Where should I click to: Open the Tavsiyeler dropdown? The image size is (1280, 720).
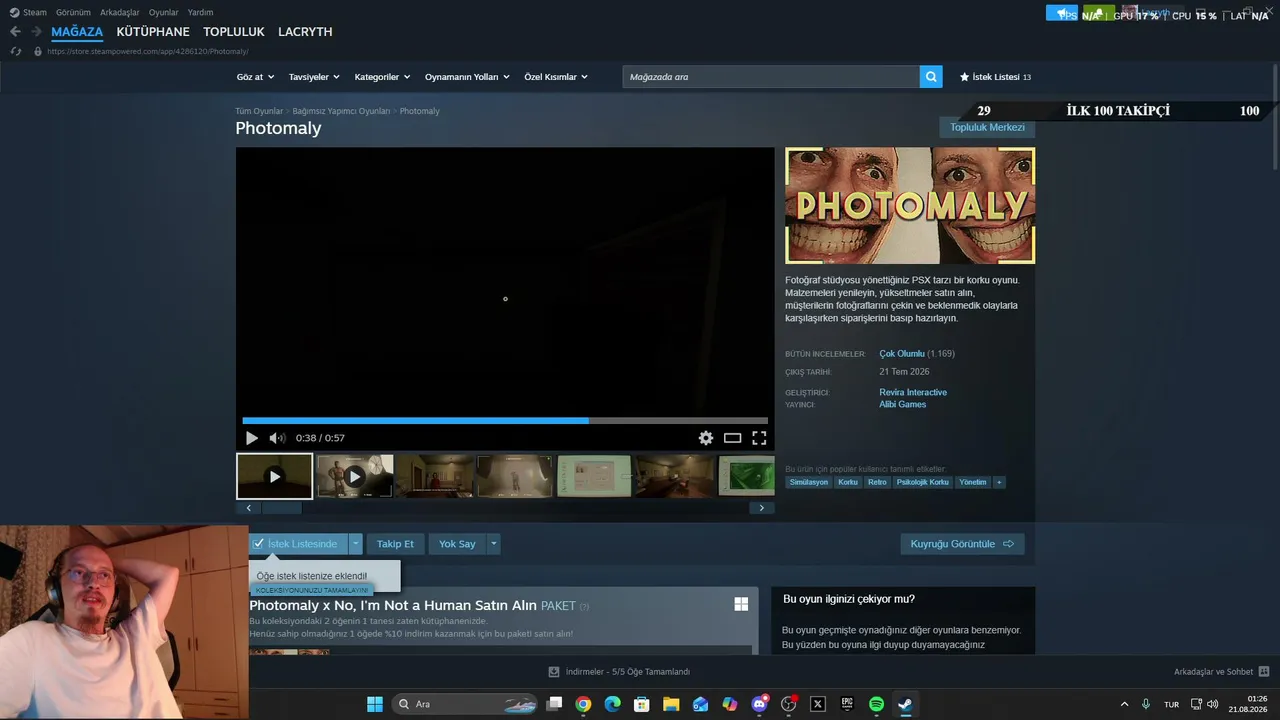coord(314,77)
